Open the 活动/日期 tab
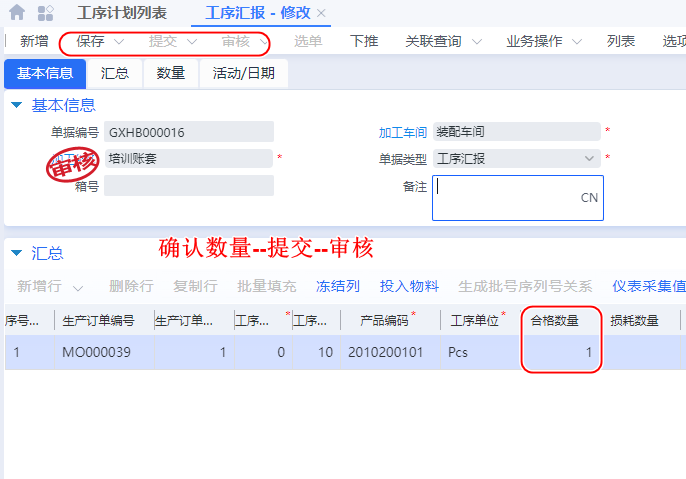686x479 pixels. click(x=244, y=73)
